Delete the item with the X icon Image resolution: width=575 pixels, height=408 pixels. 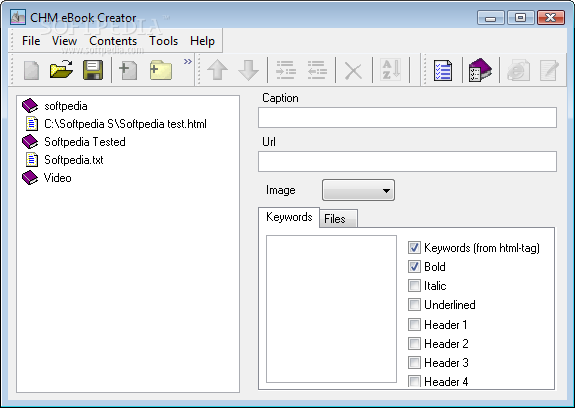(x=354, y=71)
